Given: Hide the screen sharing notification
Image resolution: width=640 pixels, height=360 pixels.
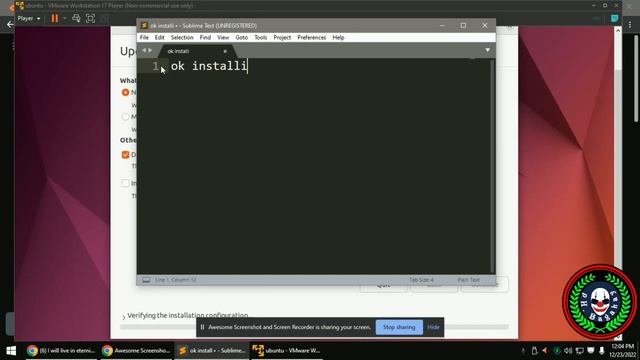Looking at the screenshot, I should (x=433, y=327).
